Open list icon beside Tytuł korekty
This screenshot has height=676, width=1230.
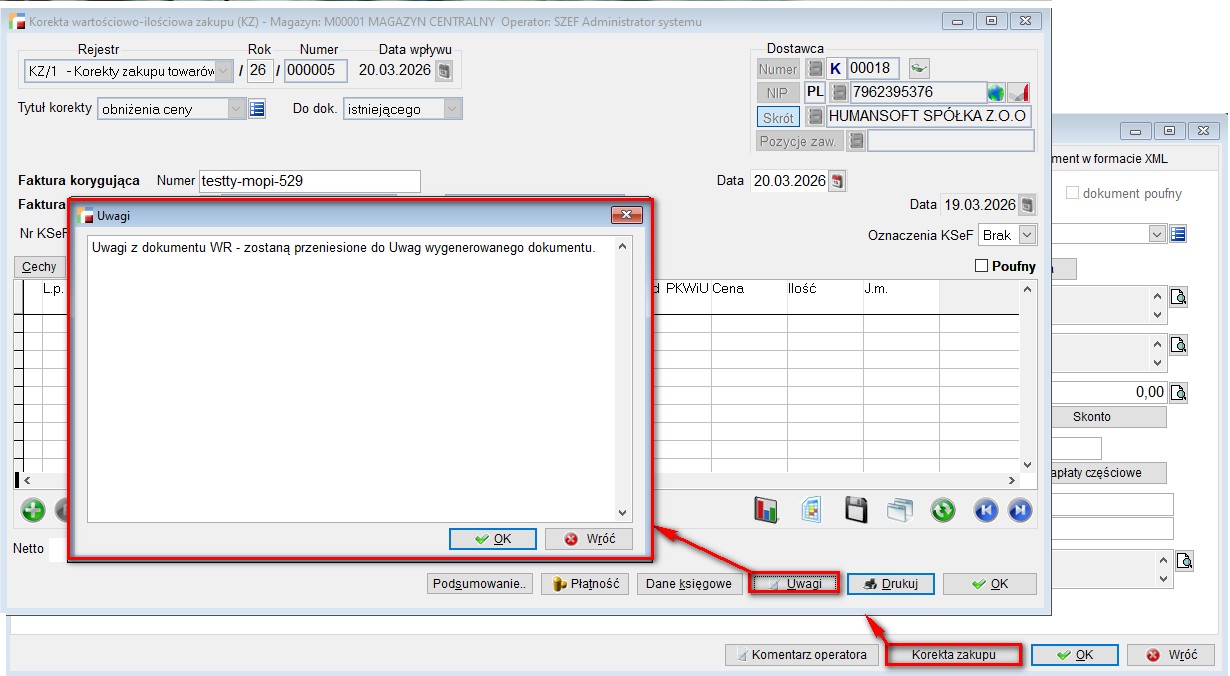(x=257, y=109)
